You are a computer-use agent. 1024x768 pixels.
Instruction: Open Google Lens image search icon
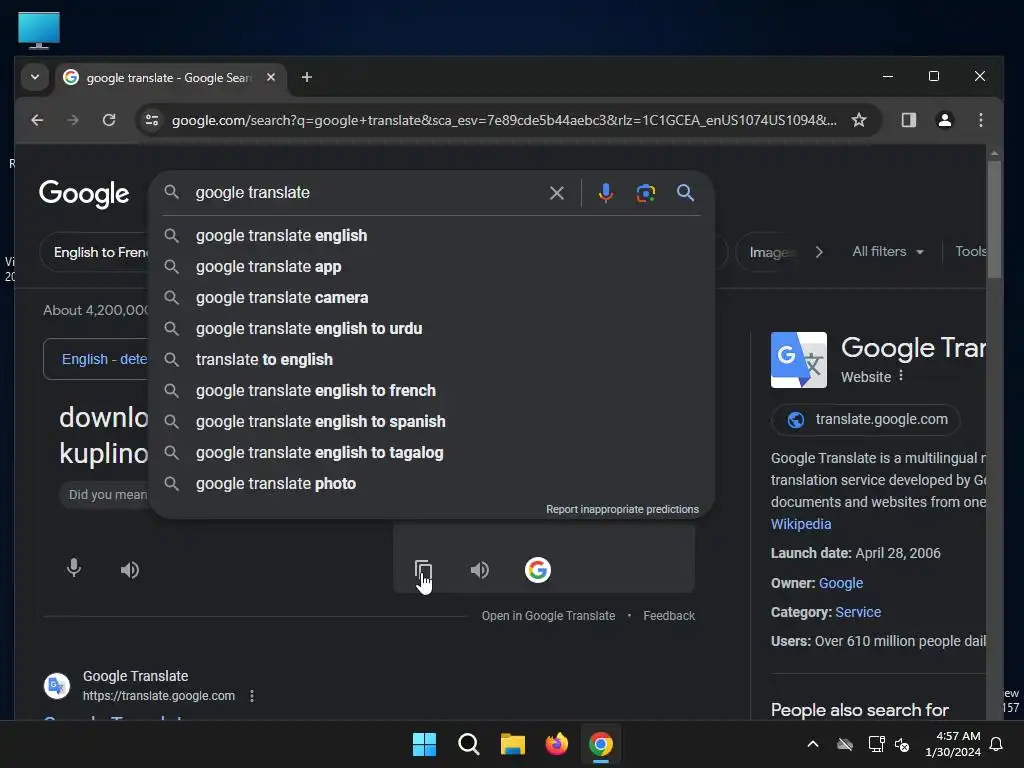(x=645, y=193)
